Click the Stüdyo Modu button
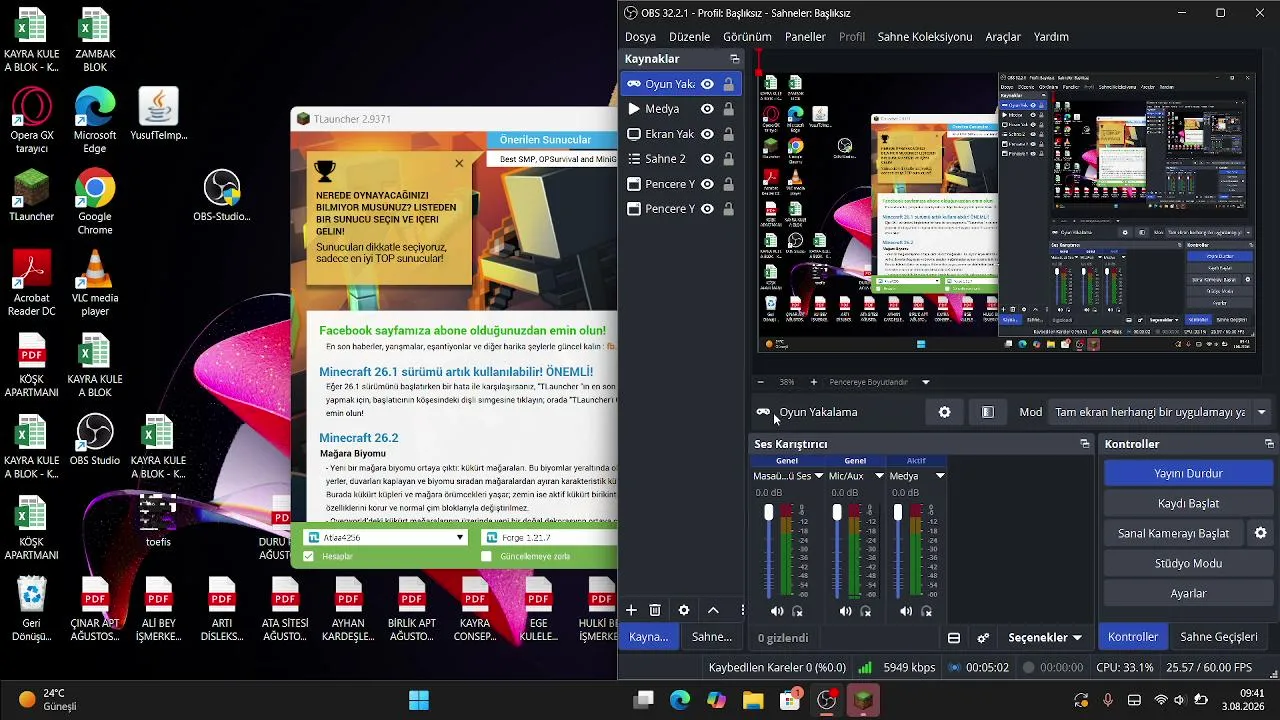This screenshot has width=1280, height=720. [1188, 563]
